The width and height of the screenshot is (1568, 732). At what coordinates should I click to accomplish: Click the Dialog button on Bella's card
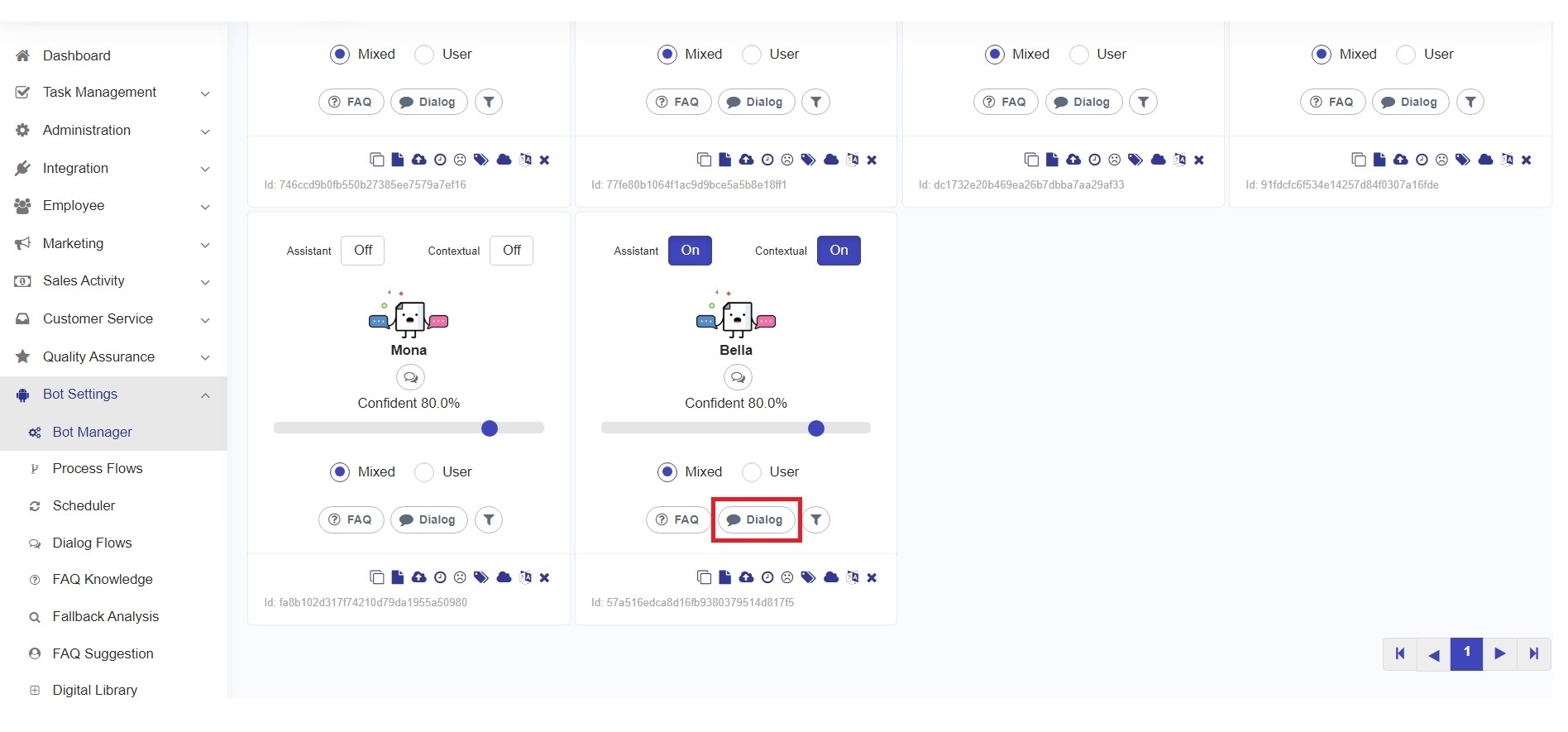point(756,519)
